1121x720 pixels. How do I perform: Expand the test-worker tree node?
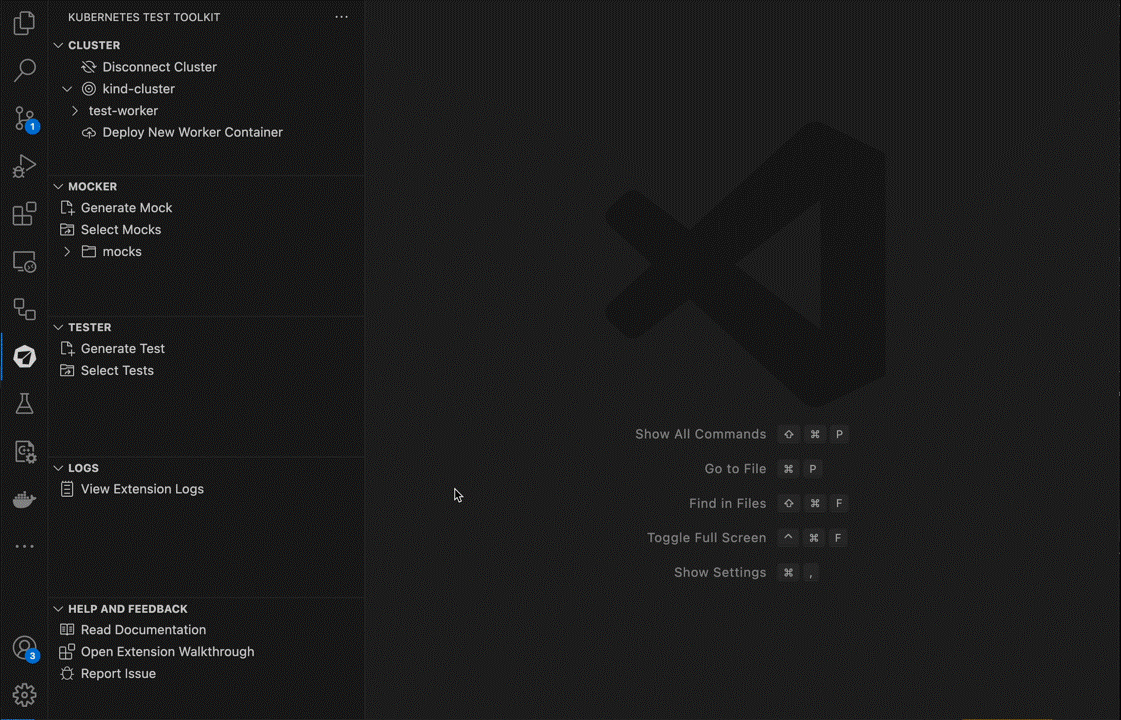coord(75,111)
